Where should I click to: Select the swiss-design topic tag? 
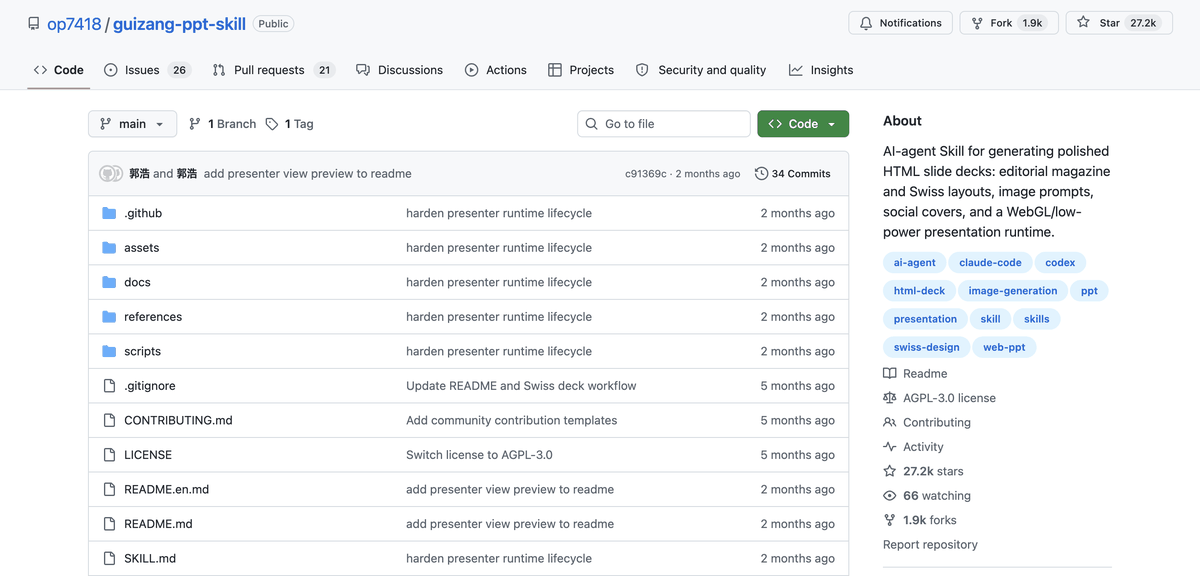point(926,347)
